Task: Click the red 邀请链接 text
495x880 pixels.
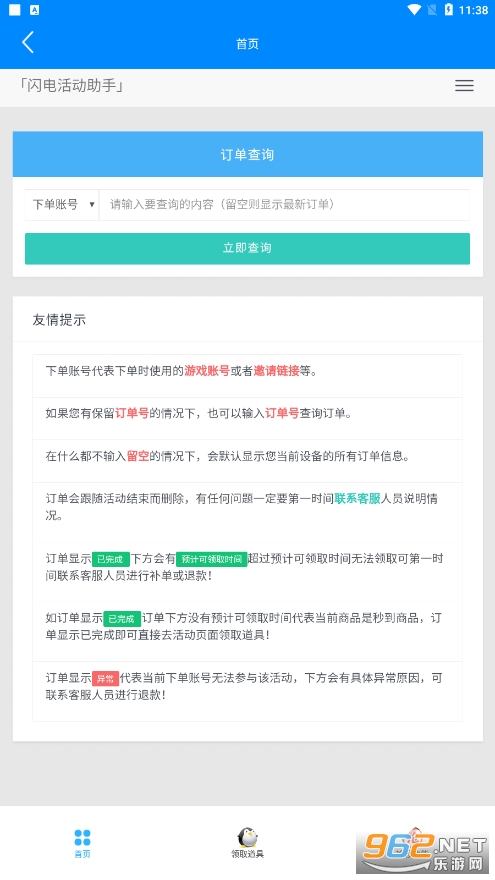Action: tap(277, 370)
